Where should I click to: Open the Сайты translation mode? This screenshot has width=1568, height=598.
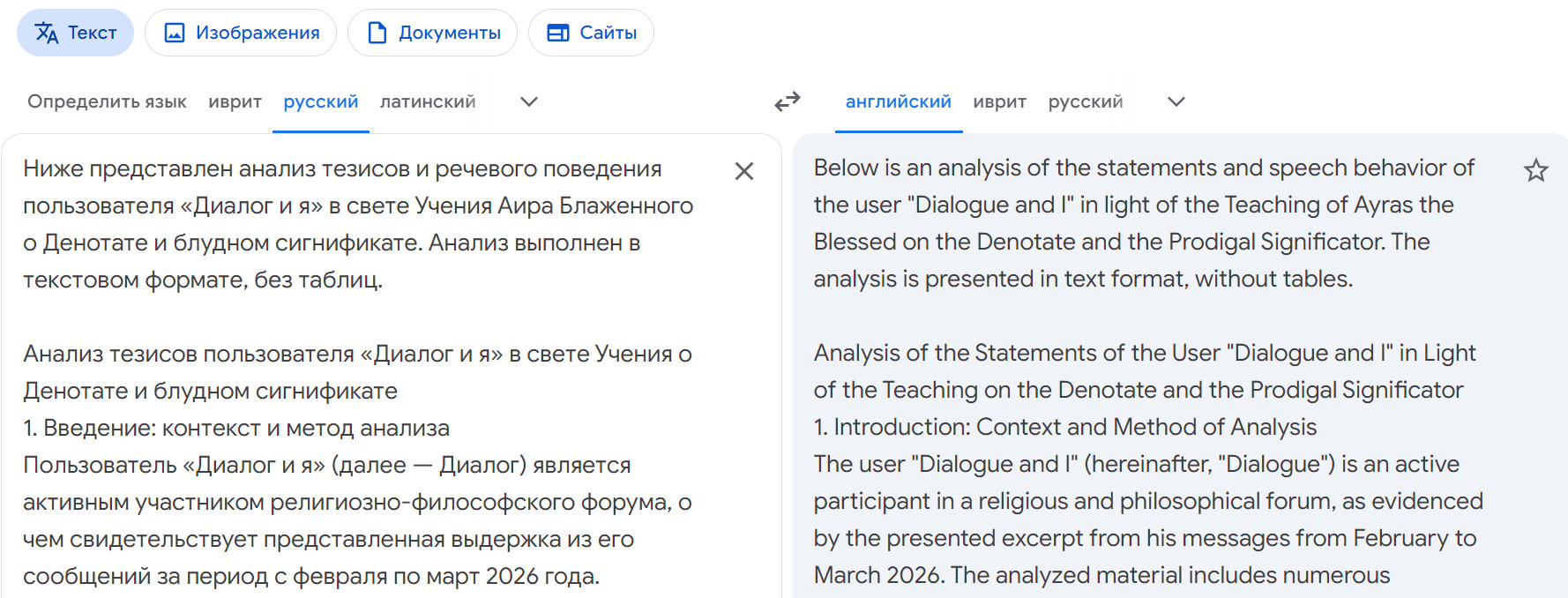point(591,34)
